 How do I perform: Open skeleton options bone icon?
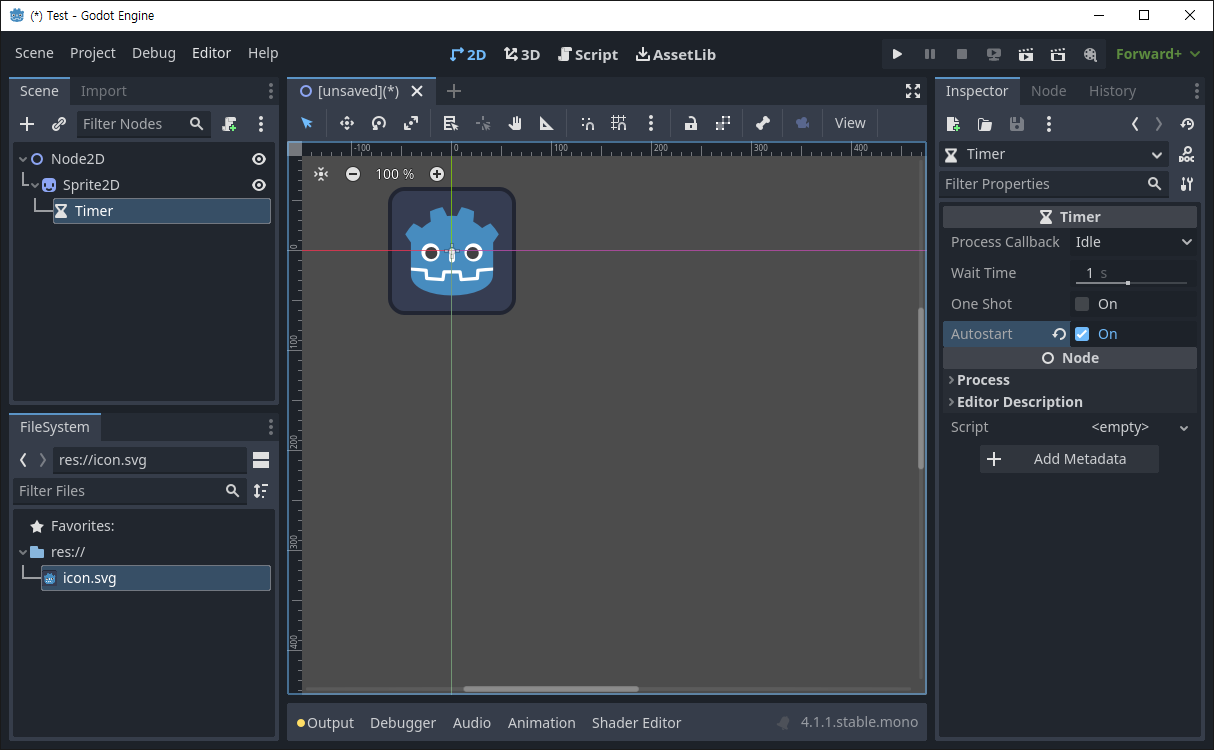click(763, 123)
